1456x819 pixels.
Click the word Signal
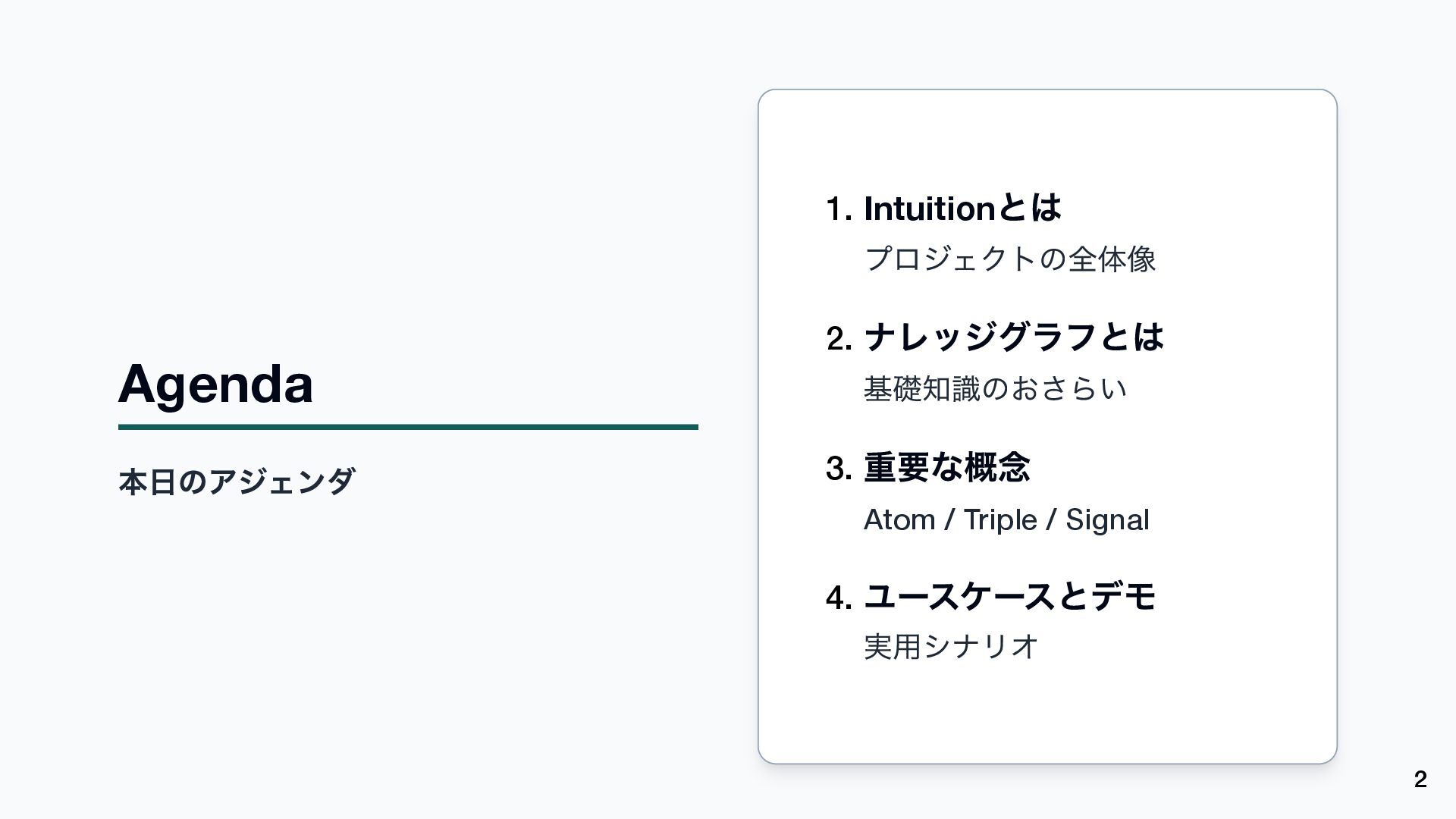[1107, 520]
